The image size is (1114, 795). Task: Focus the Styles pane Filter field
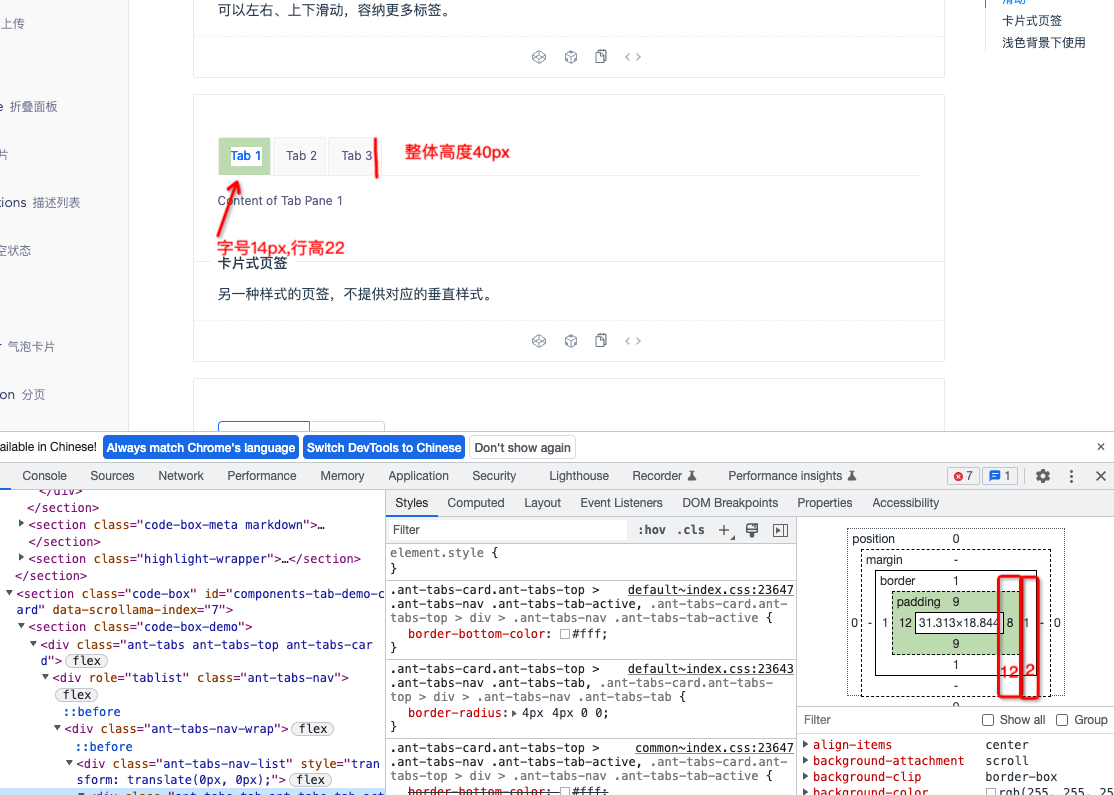click(x=508, y=530)
